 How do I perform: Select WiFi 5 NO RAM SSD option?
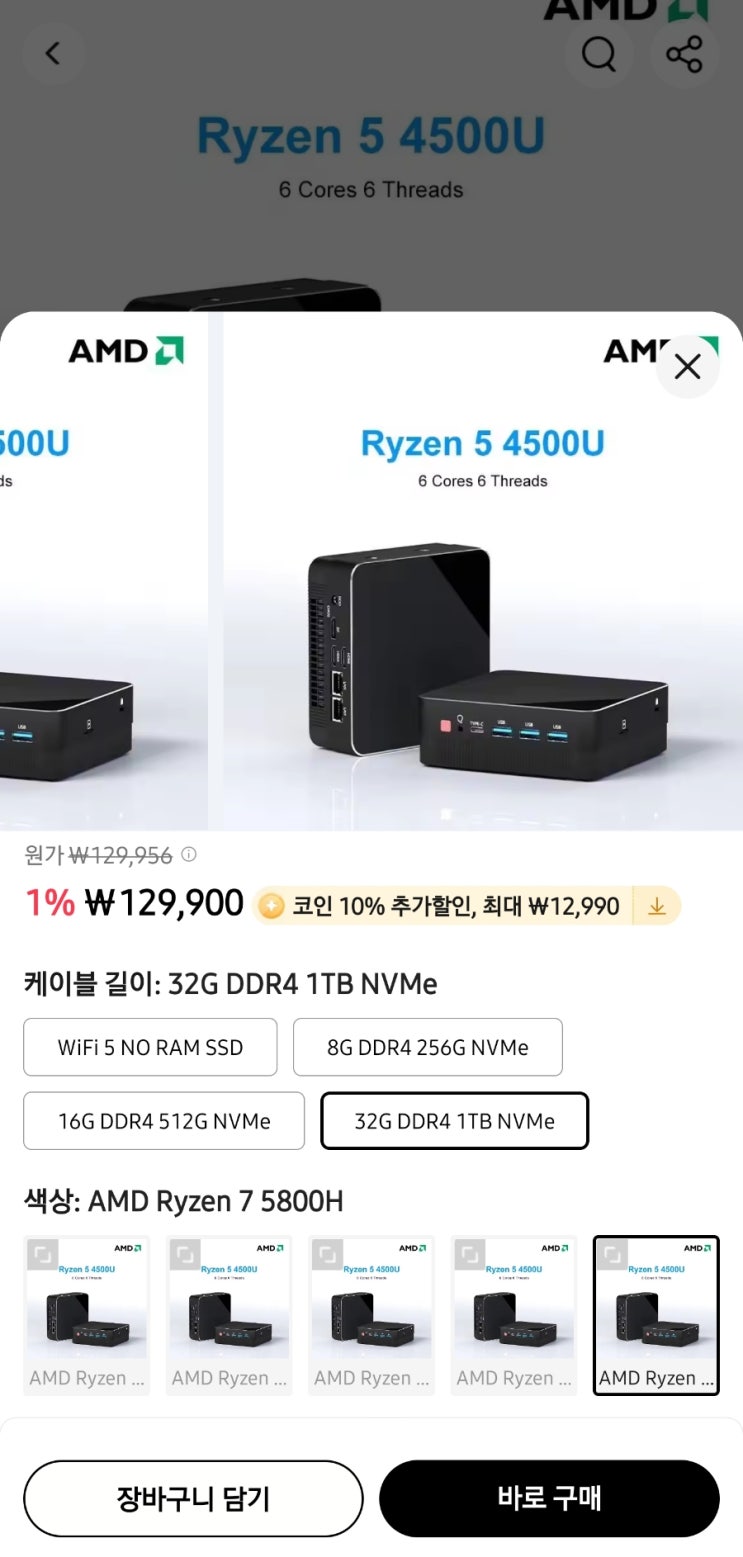[150, 1047]
